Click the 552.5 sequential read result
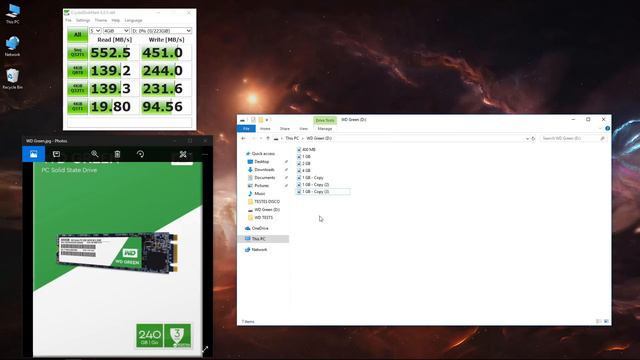This screenshot has height=360, width=640. 114,53
